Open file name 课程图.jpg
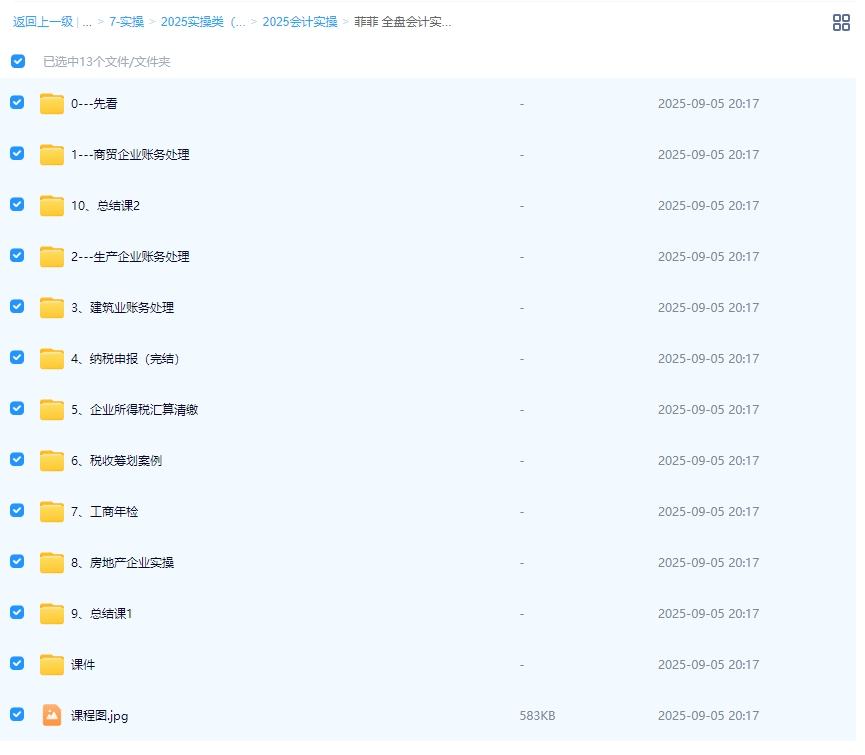Viewport: 865px width, 755px height. [99, 716]
